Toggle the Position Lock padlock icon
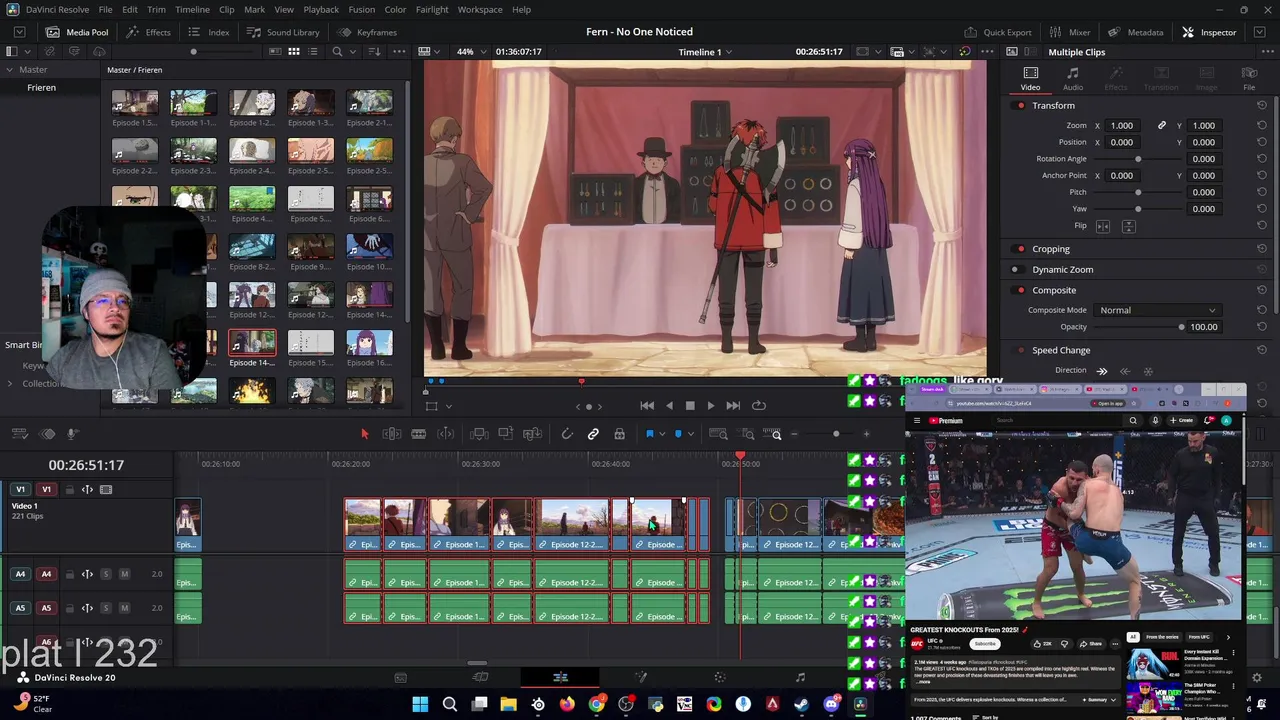The width and height of the screenshot is (1280, 720). coord(619,434)
